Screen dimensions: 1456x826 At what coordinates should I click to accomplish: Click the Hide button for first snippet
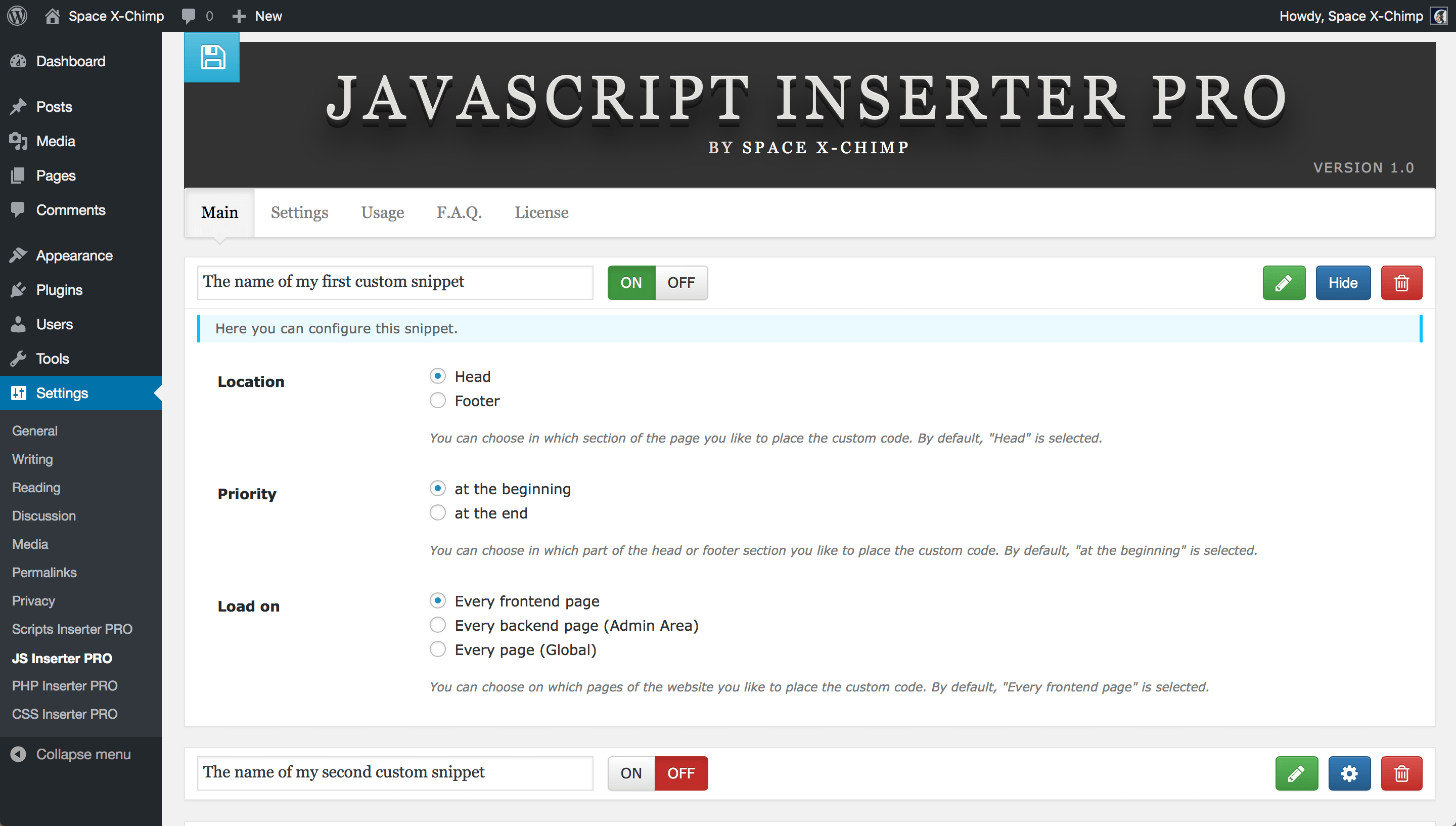tap(1342, 283)
